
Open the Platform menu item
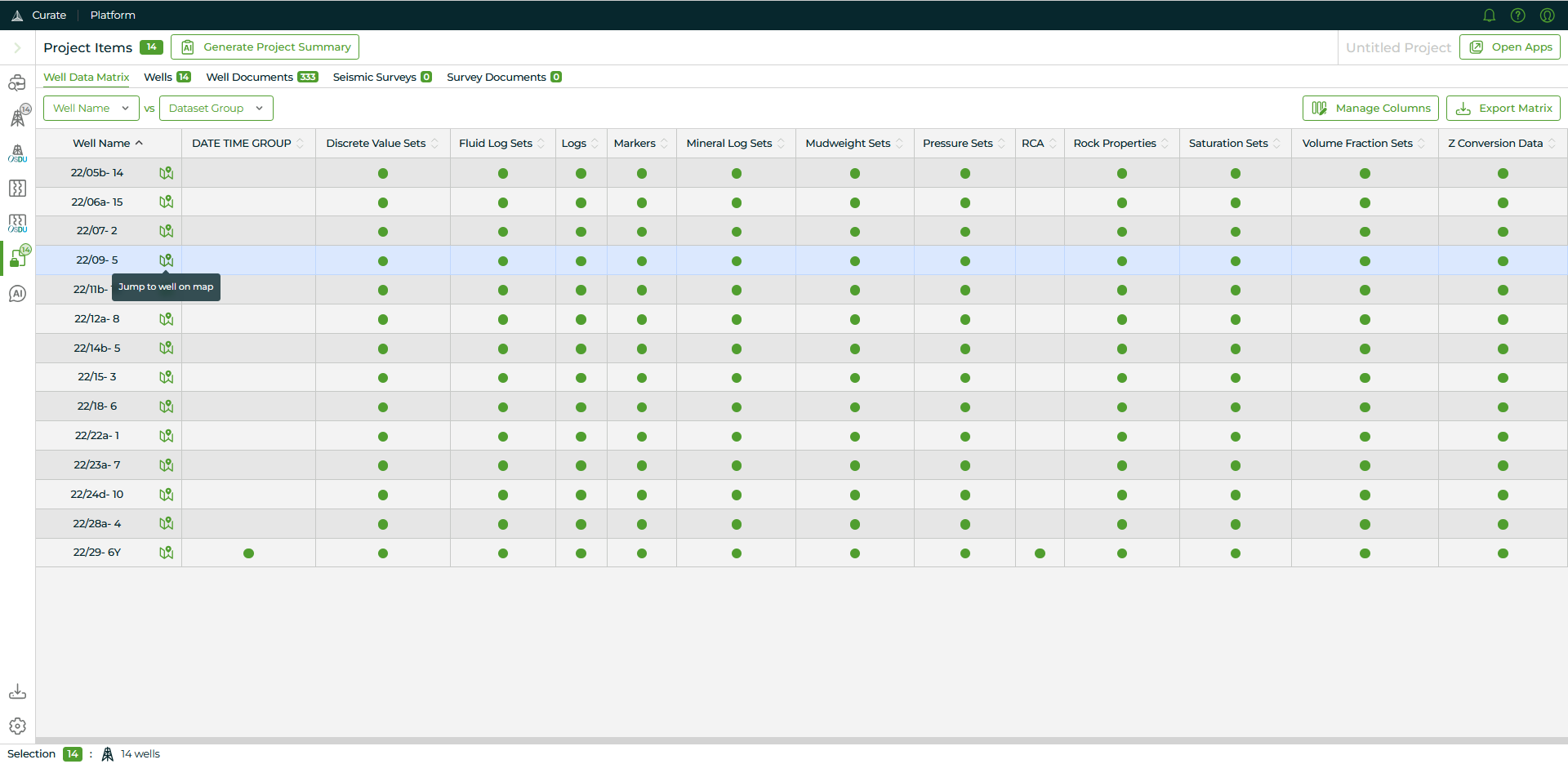pos(113,16)
